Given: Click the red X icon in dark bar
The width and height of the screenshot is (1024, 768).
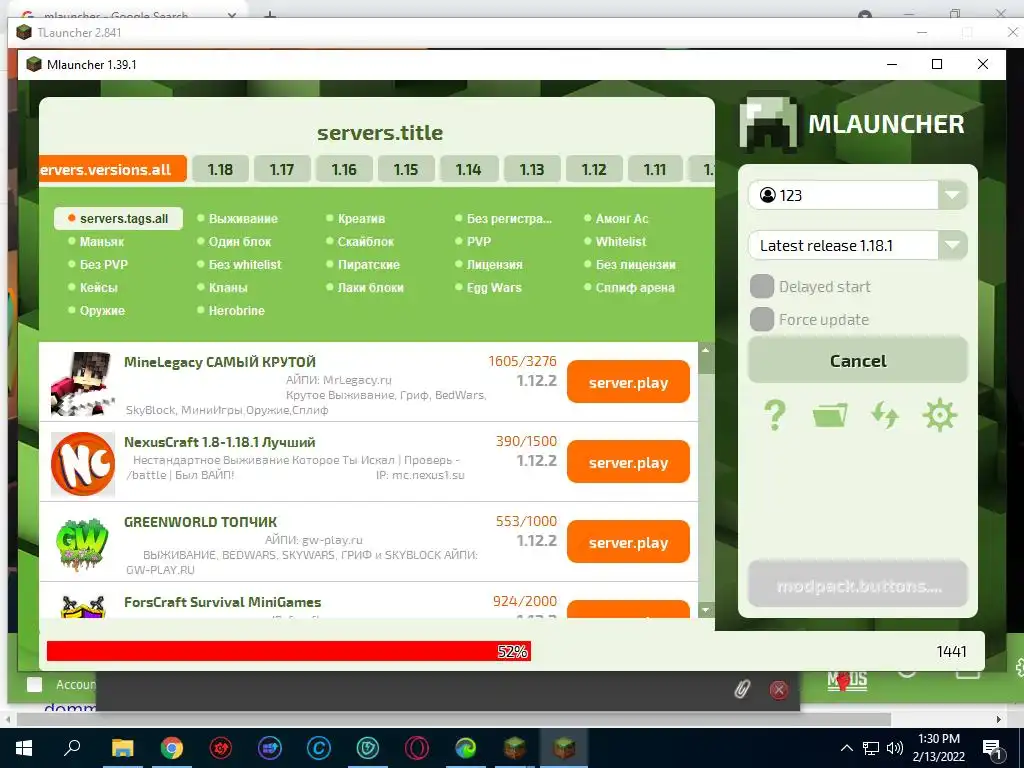Looking at the screenshot, I should click(x=778, y=690).
